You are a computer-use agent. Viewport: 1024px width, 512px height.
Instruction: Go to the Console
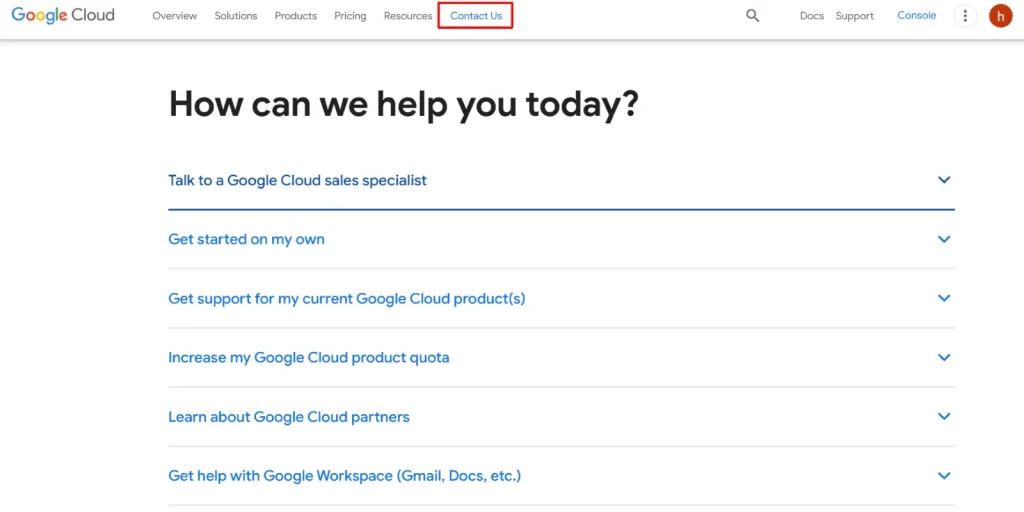tap(916, 16)
